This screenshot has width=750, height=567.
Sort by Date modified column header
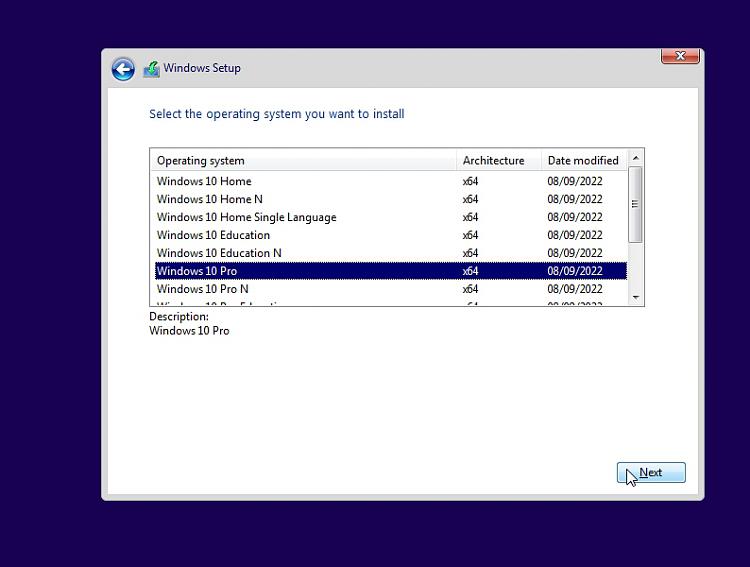583,160
